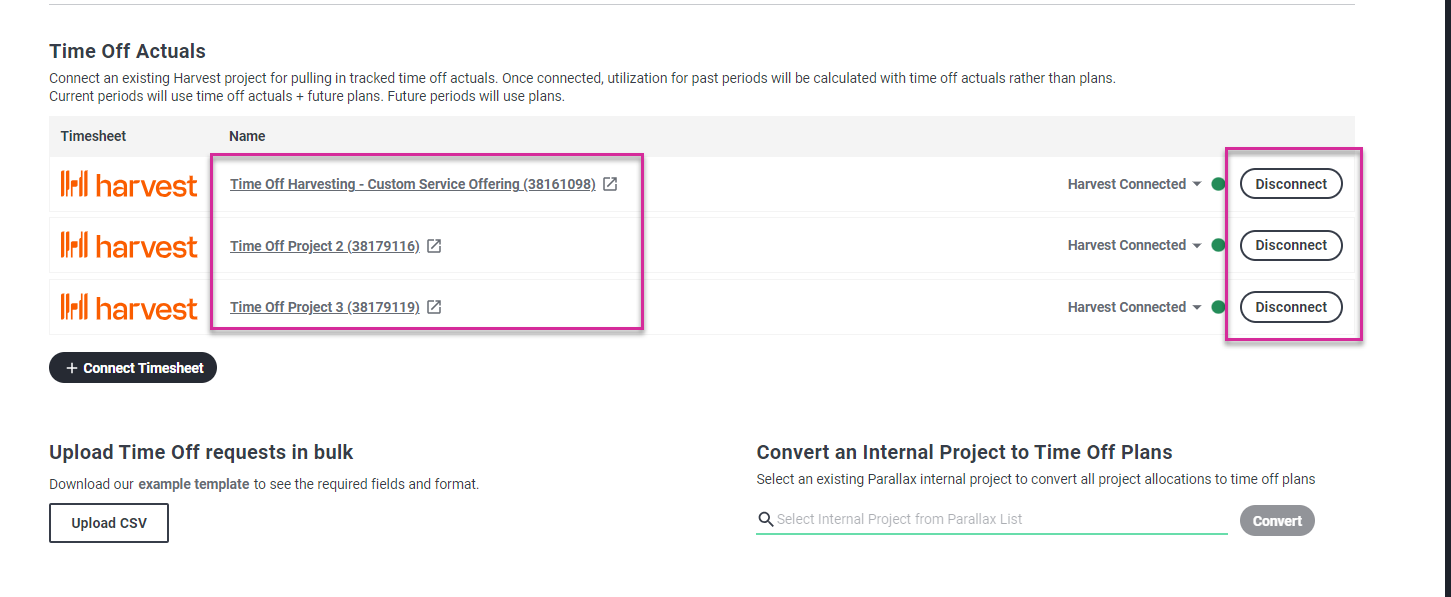Open external link icon beside Time Off Project 3
The image size is (1451, 597).
(x=434, y=307)
